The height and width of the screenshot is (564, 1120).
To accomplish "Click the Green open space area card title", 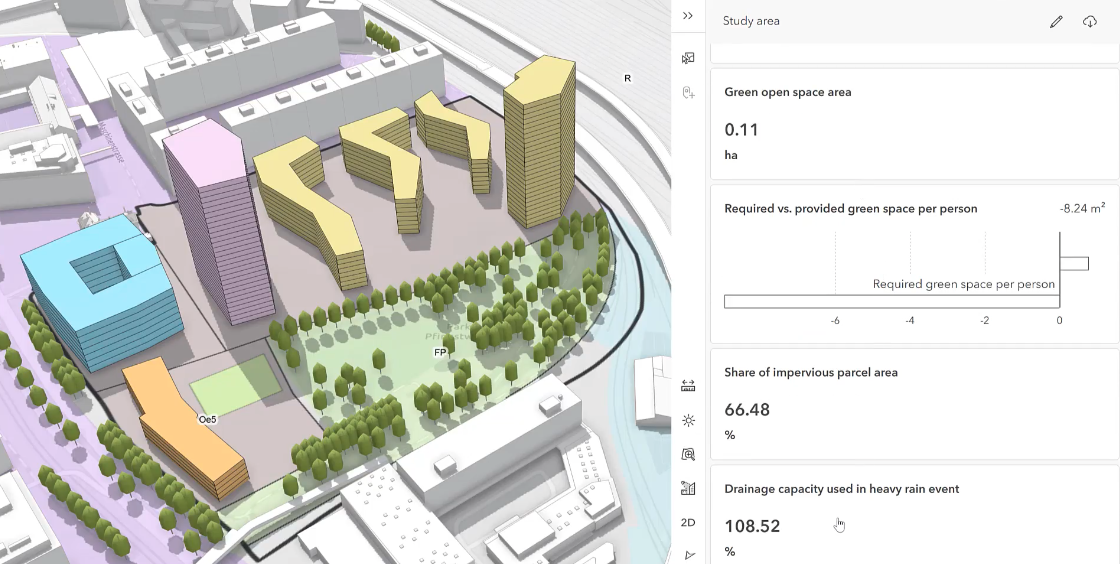I will pyautogui.click(x=787, y=92).
